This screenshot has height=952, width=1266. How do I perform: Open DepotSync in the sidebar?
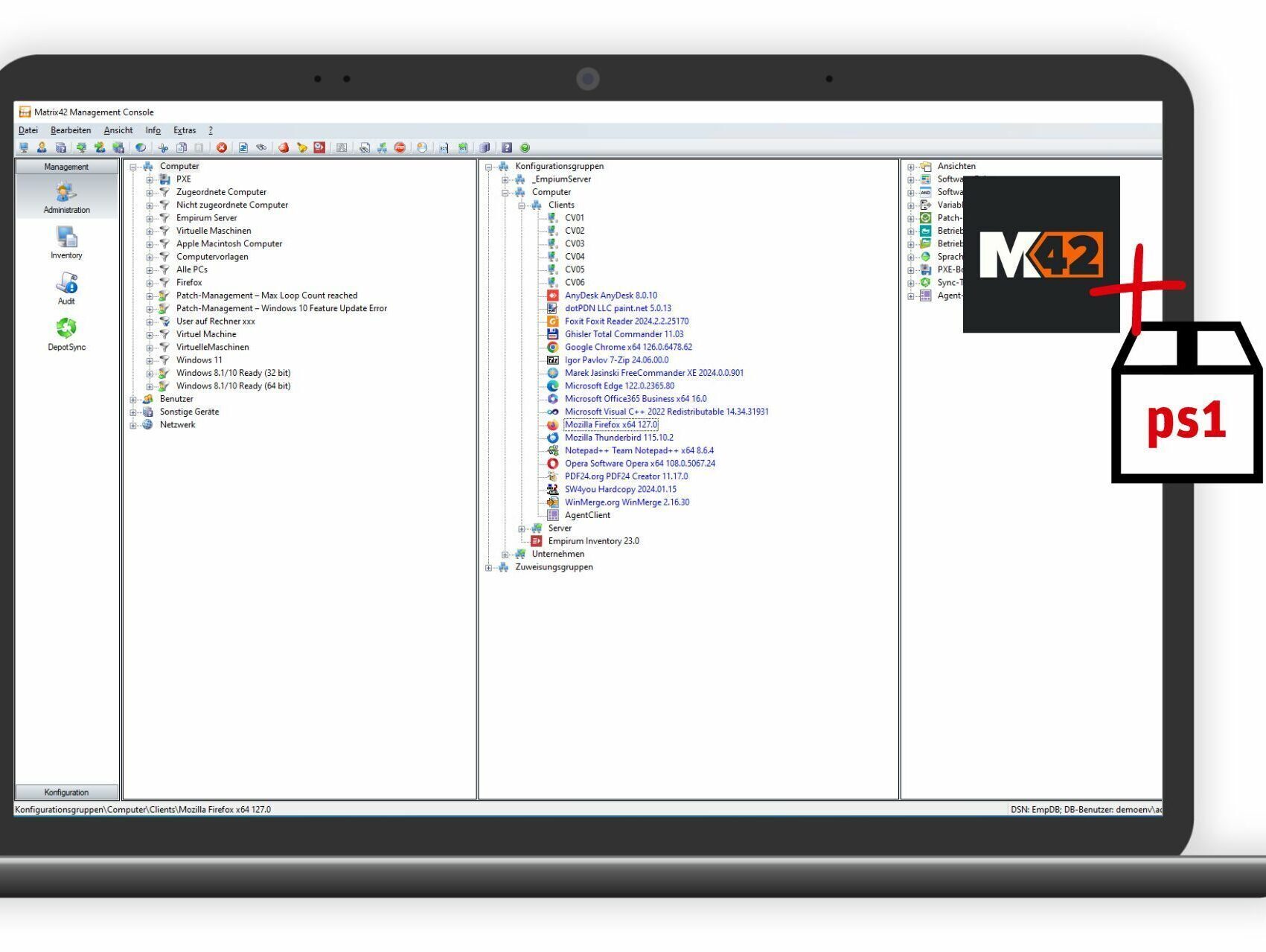[66, 334]
